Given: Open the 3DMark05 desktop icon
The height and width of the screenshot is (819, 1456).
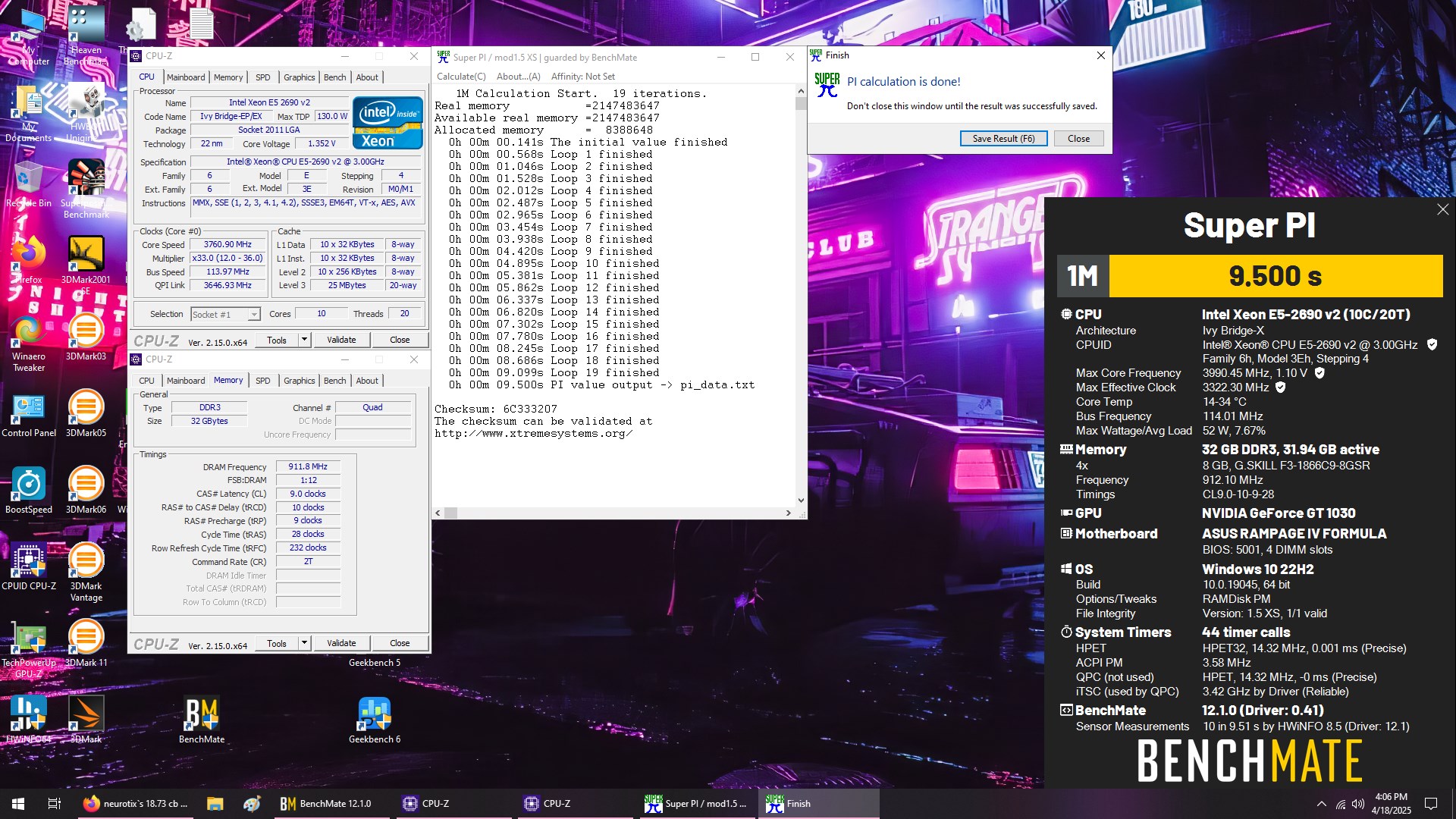Looking at the screenshot, I should coord(86,414).
